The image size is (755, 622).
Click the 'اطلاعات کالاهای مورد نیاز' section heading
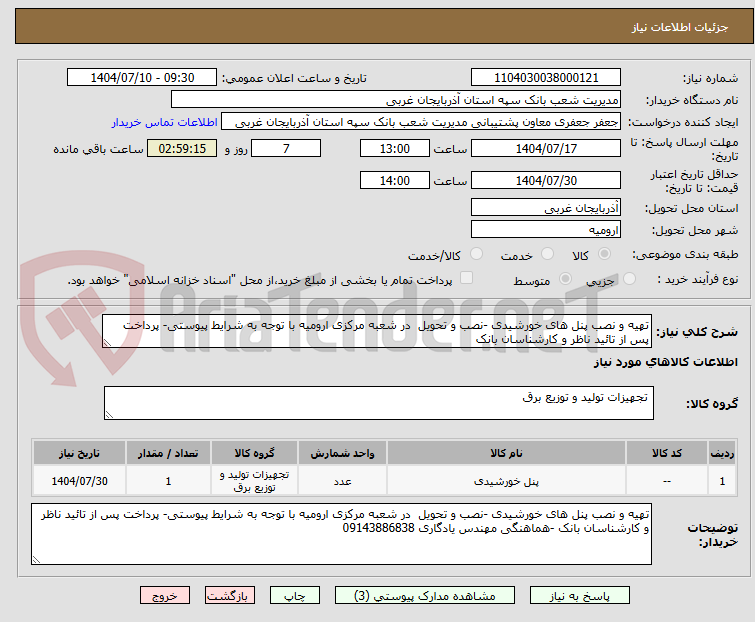[665, 362]
